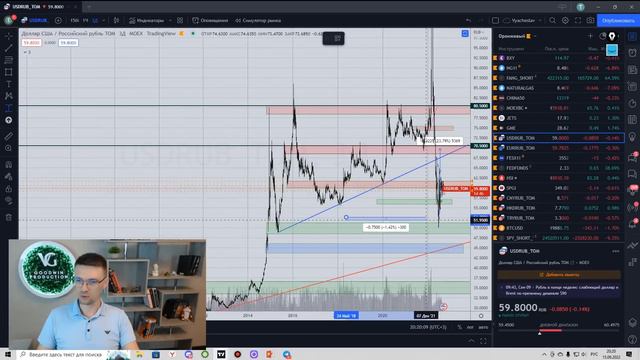Click the chart time axis settings gear
640x360 pixels.
pyautogui.click(x=481, y=316)
